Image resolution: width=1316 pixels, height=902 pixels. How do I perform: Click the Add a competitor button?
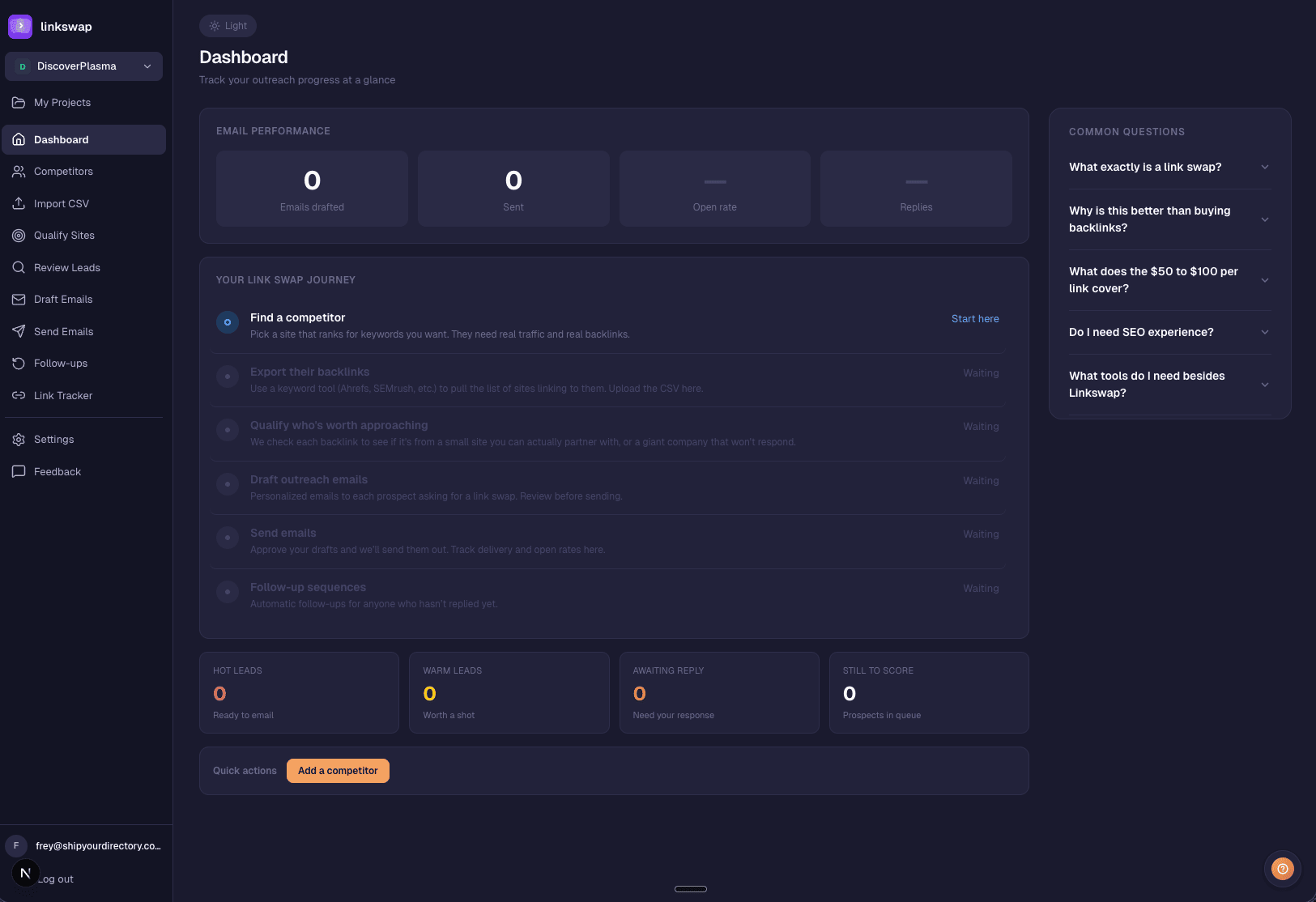coord(338,771)
